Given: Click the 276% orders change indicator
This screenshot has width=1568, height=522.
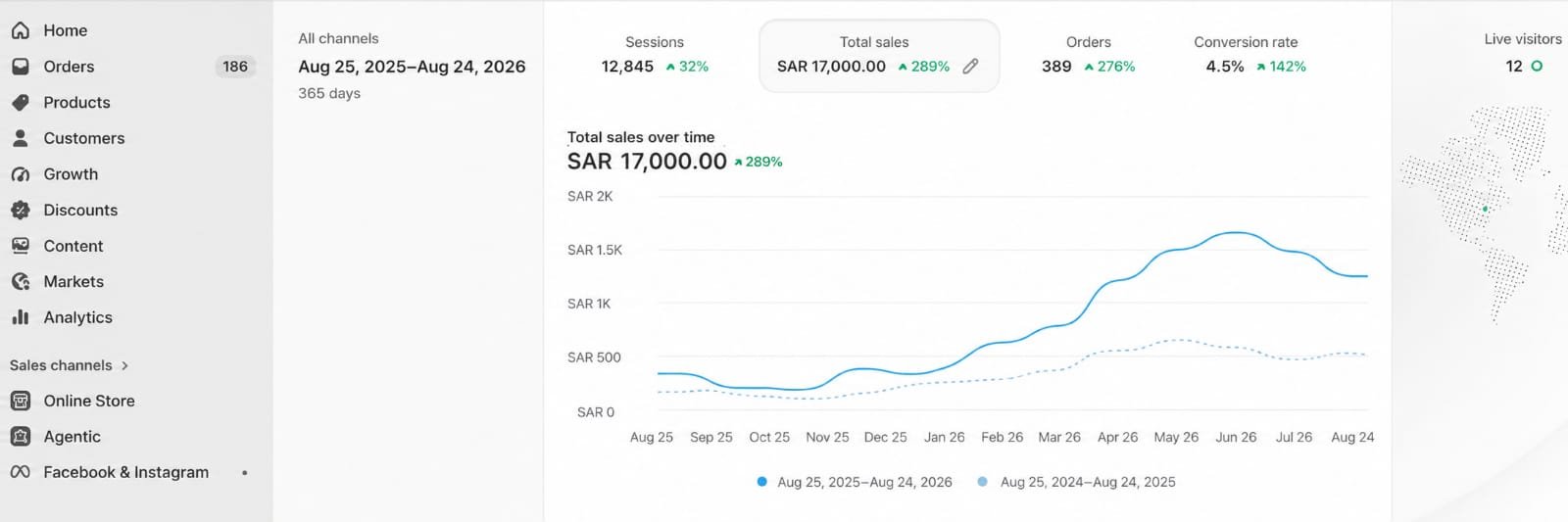Looking at the screenshot, I should click(x=1109, y=67).
